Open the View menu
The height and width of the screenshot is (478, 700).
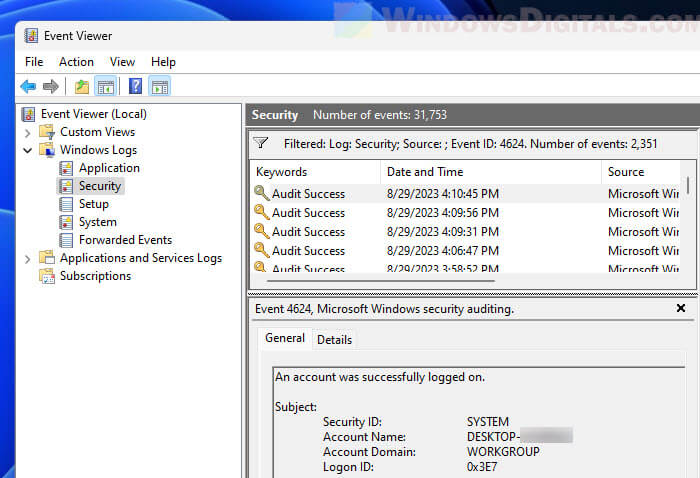point(122,62)
